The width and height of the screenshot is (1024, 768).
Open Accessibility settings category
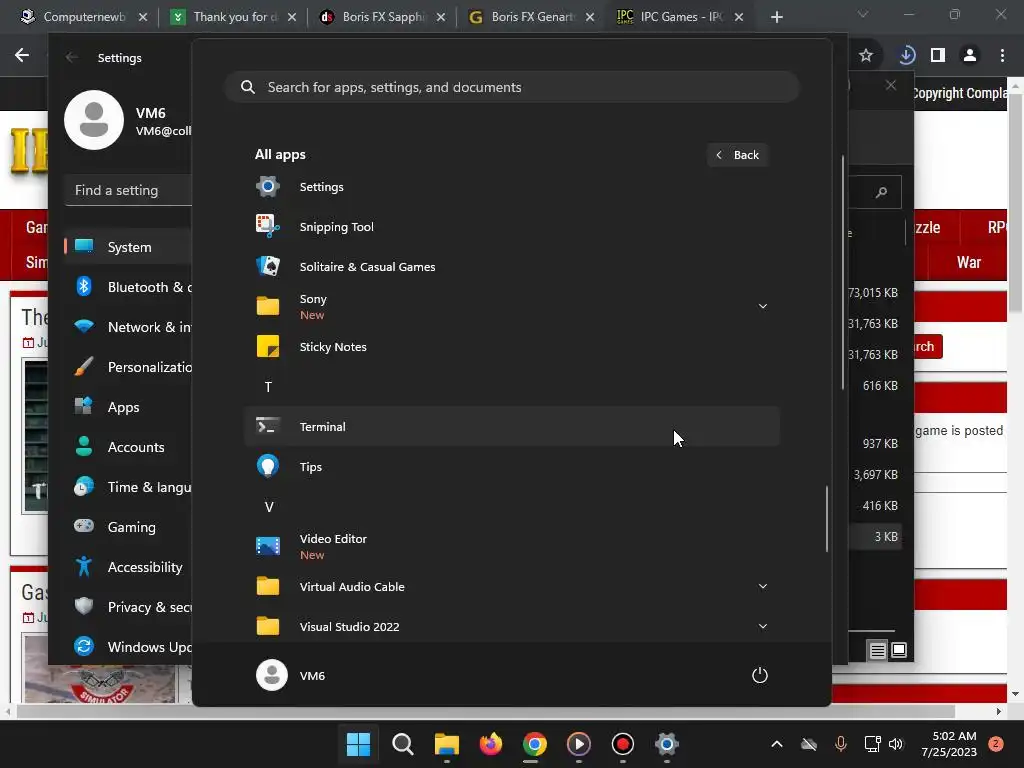point(128,567)
